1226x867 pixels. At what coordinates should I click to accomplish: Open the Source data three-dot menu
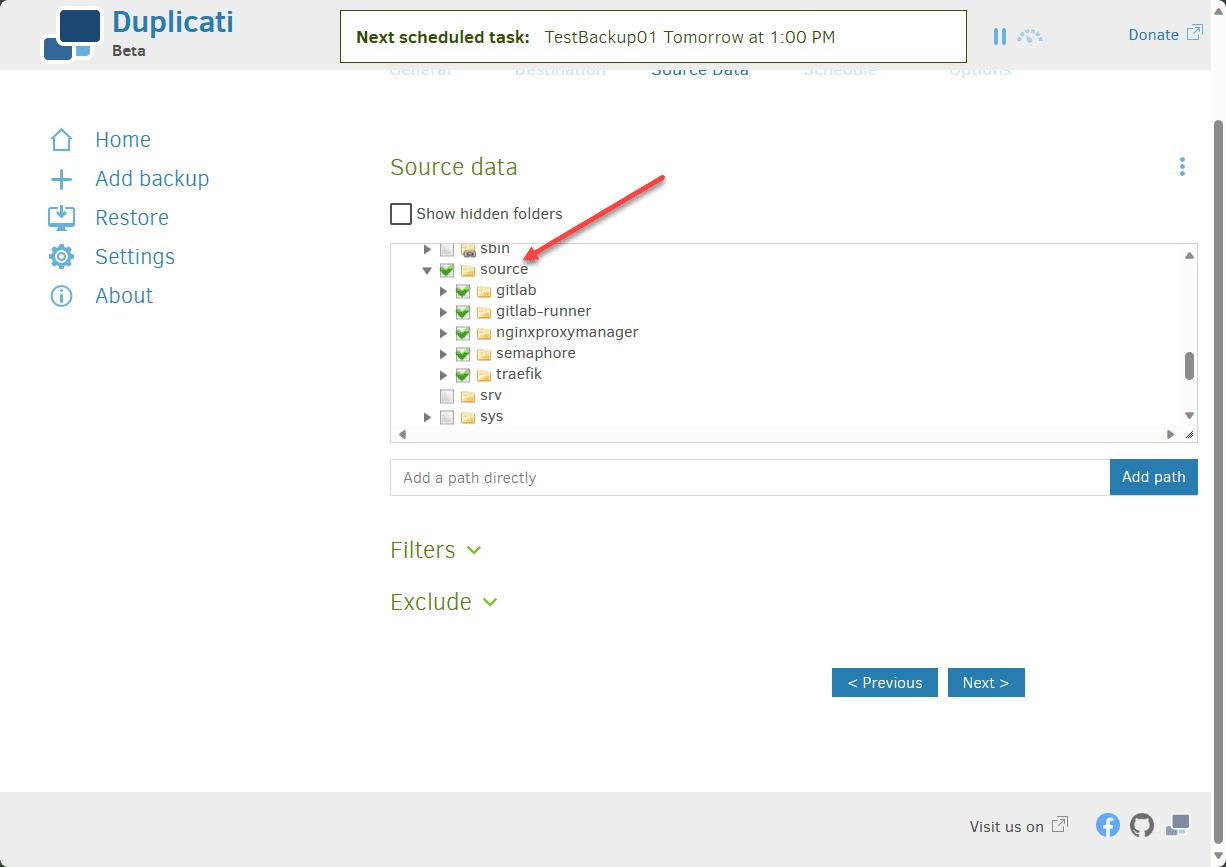pyautogui.click(x=1182, y=167)
